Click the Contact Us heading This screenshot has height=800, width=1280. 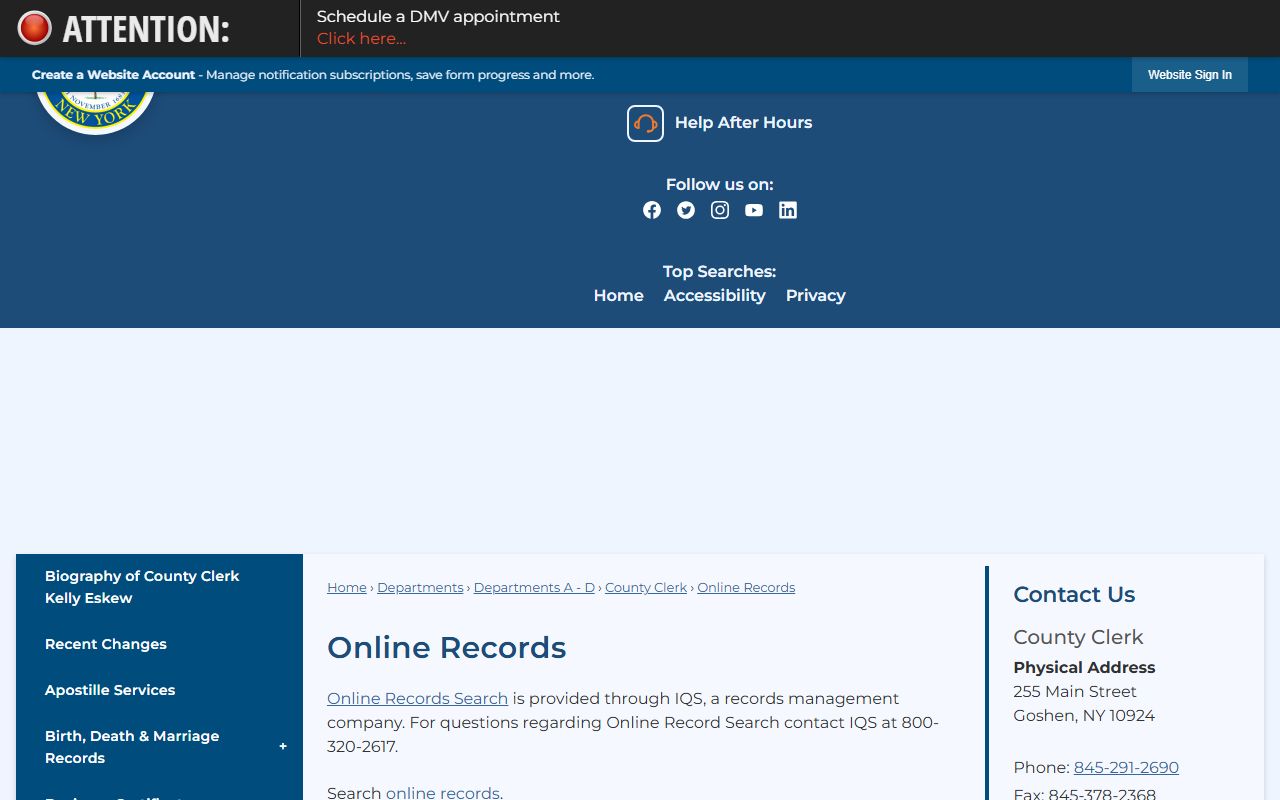[x=1074, y=595]
